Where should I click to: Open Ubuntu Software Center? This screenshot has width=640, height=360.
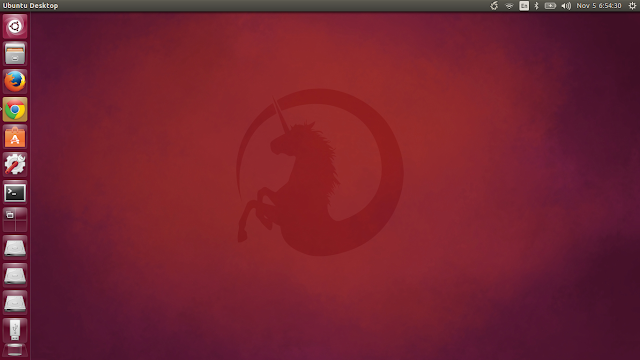click(15, 137)
